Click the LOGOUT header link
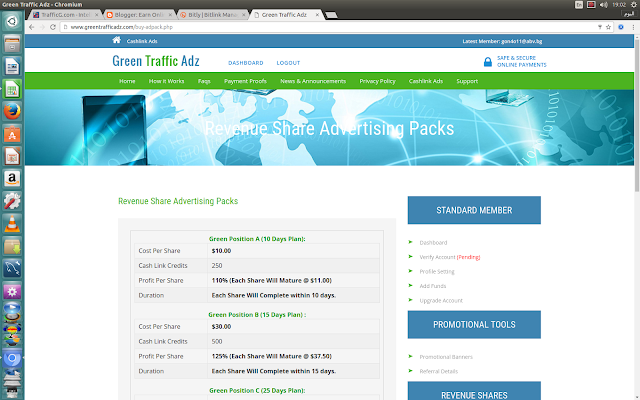The image size is (640, 400). click(288, 63)
